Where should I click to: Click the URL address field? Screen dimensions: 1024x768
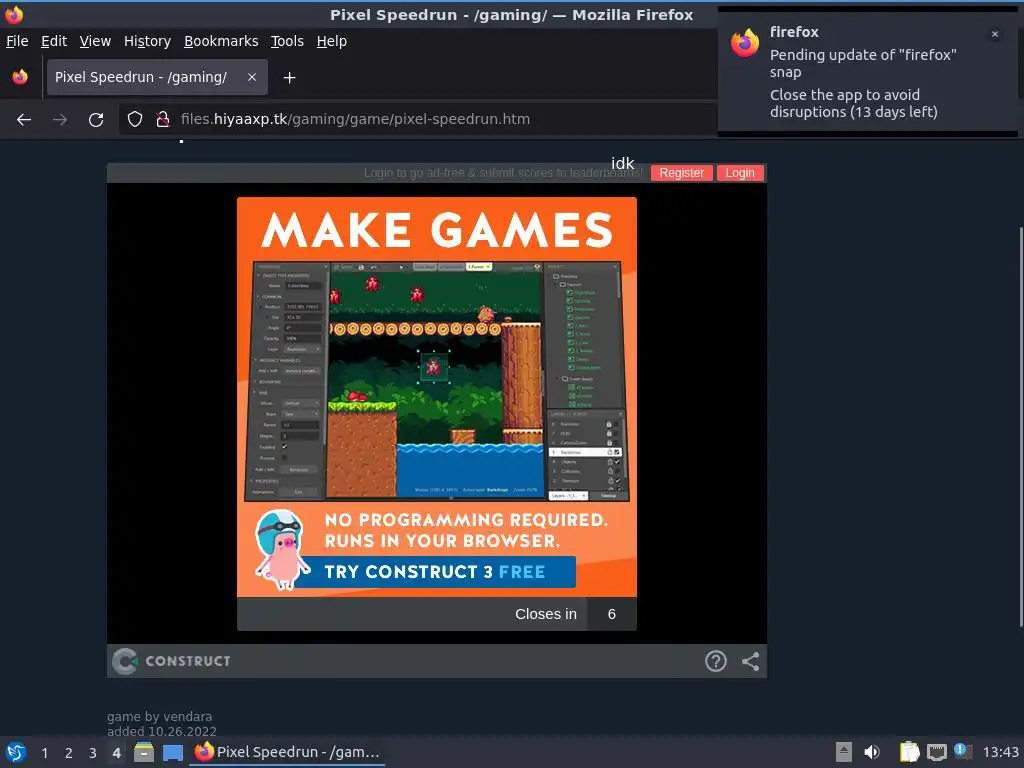coord(418,119)
